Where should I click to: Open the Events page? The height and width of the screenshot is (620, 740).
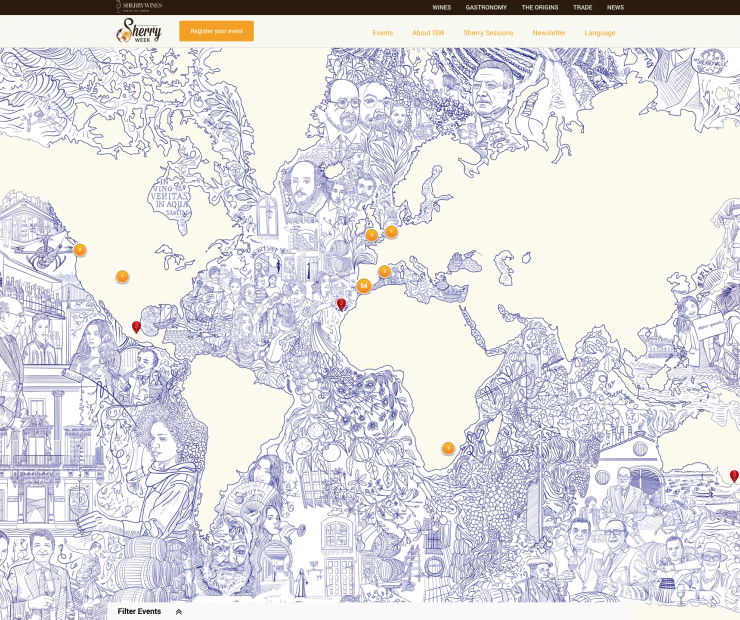click(382, 33)
